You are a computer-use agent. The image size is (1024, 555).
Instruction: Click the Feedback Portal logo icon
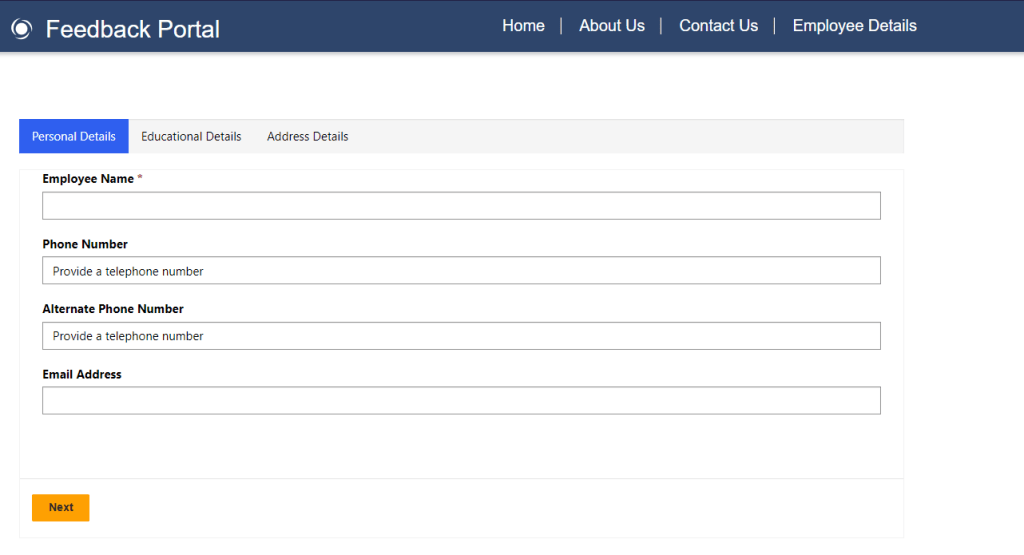point(22,30)
